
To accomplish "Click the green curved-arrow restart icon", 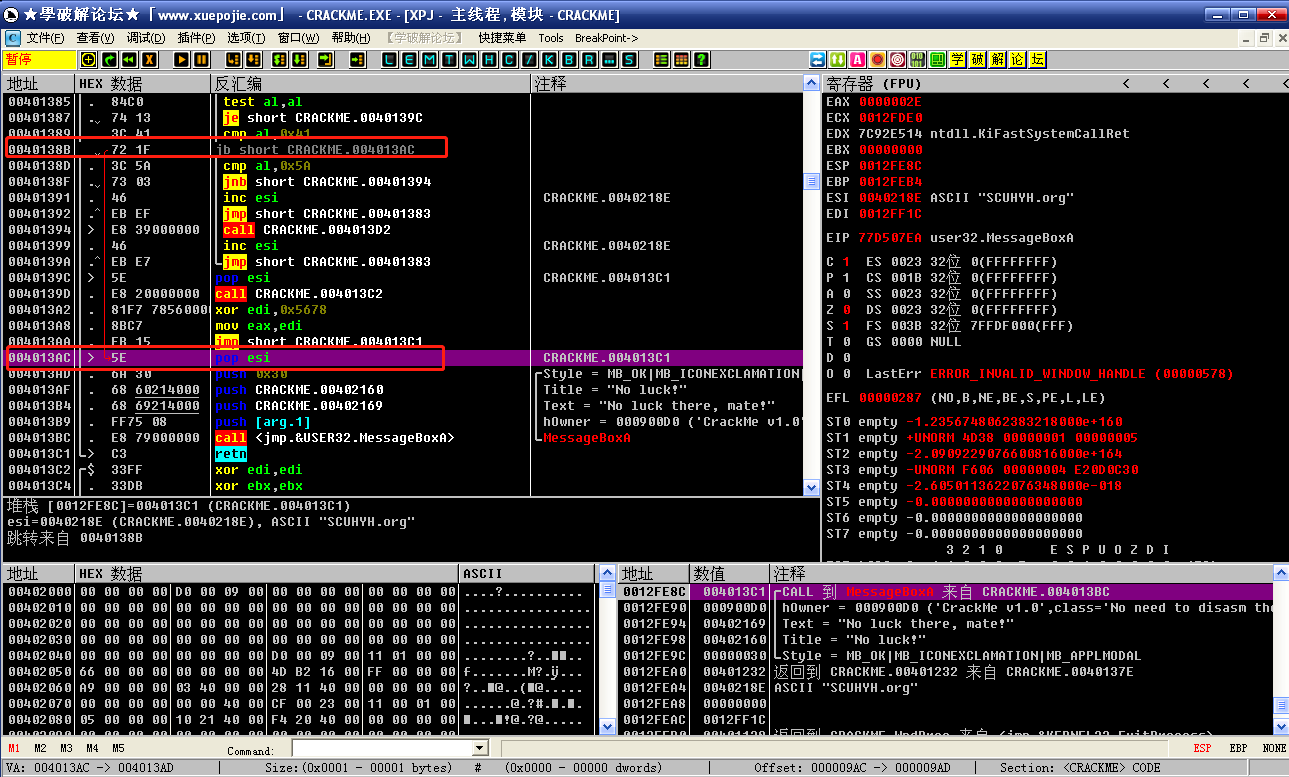I will [108, 60].
